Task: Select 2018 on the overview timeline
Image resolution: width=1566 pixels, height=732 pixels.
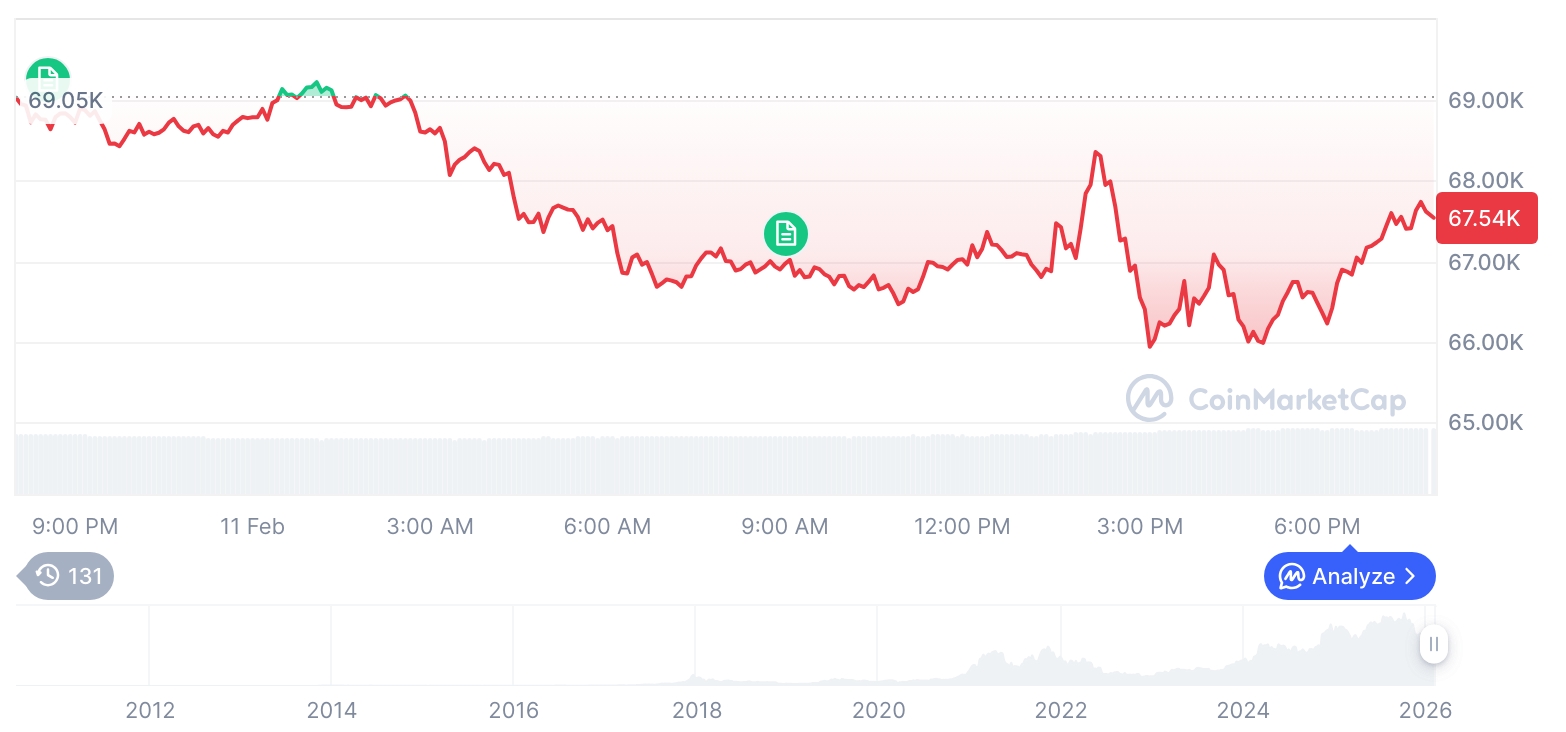Action: click(x=697, y=711)
